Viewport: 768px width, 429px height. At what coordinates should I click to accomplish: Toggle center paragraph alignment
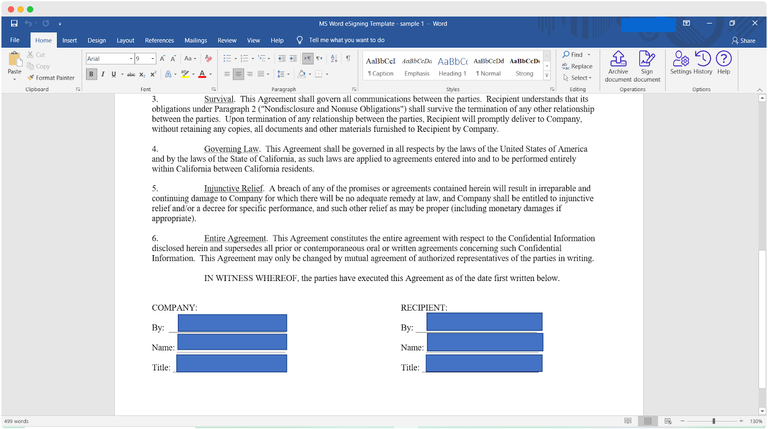point(240,74)
